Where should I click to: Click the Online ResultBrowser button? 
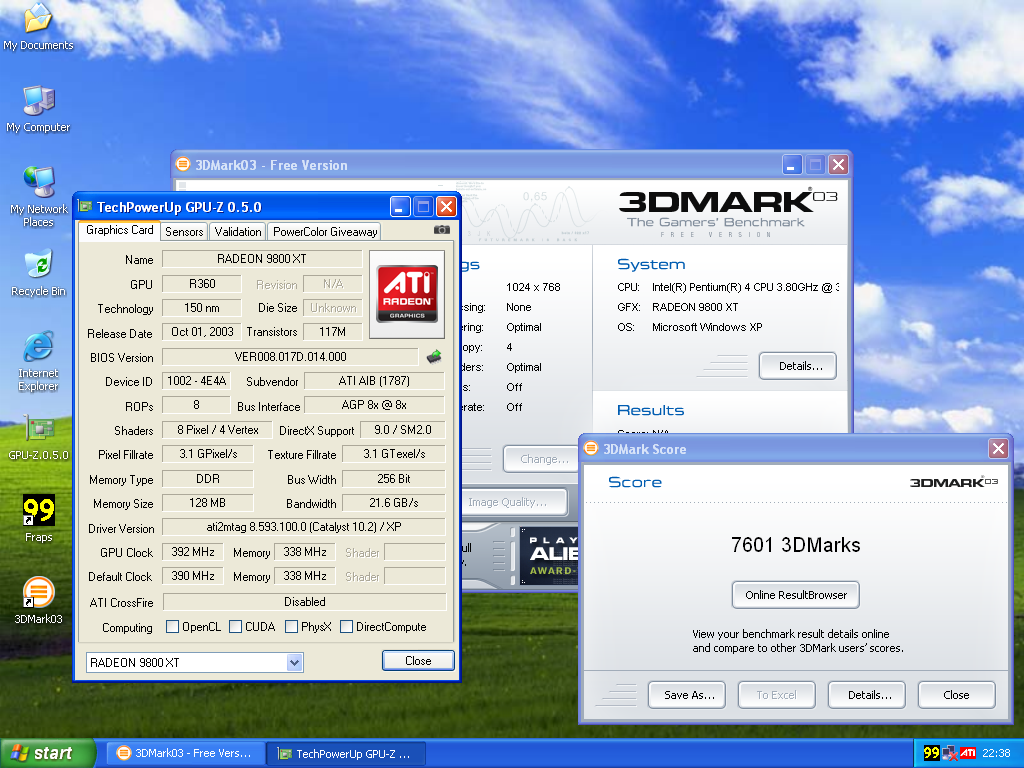pos(795,595)
